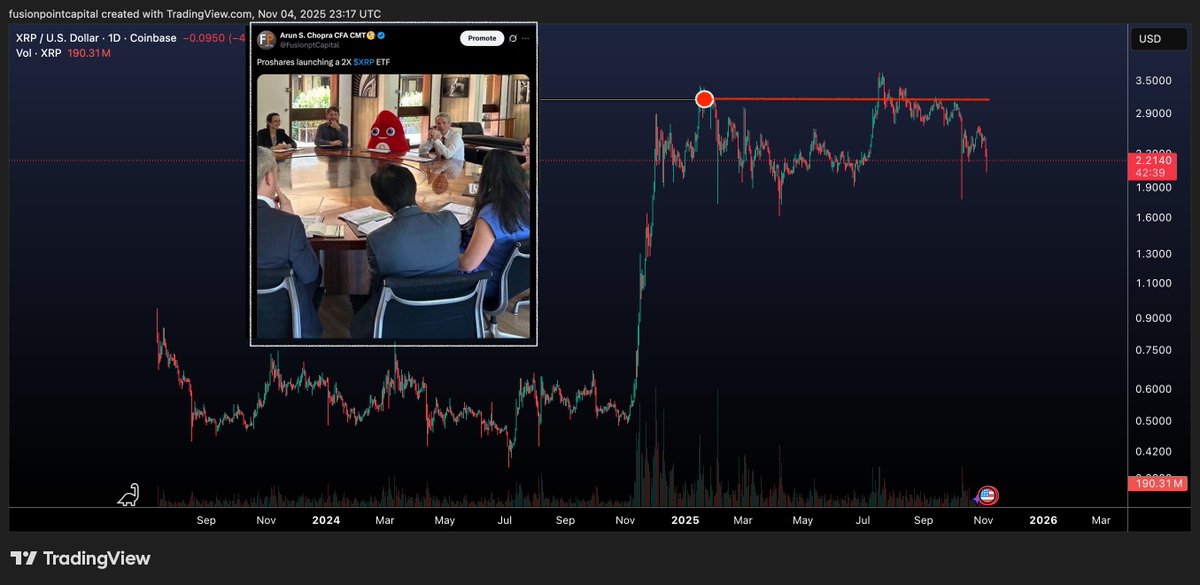
Task: Select the red circle marker on chart
Action: click(704, 99)
